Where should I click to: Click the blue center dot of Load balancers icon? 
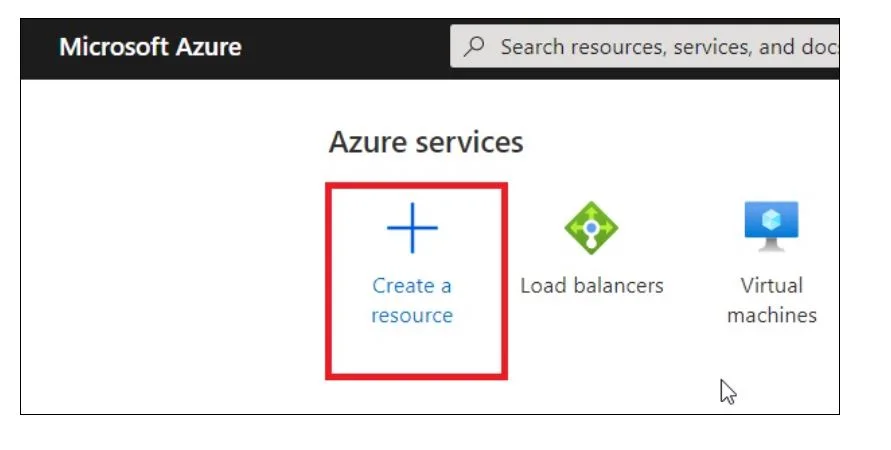[x=591, y=228]
